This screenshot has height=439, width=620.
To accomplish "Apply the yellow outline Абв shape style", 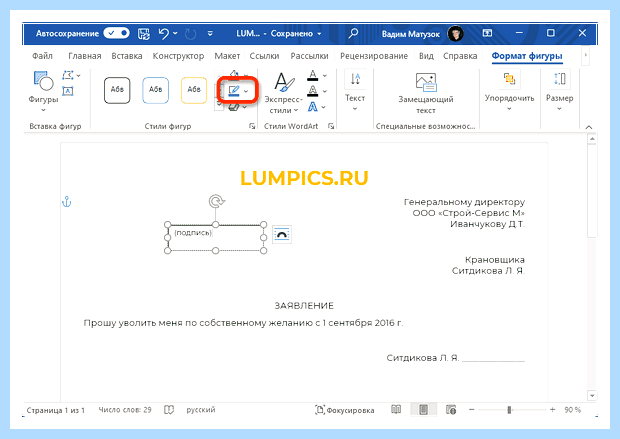I will pos(194,90).
